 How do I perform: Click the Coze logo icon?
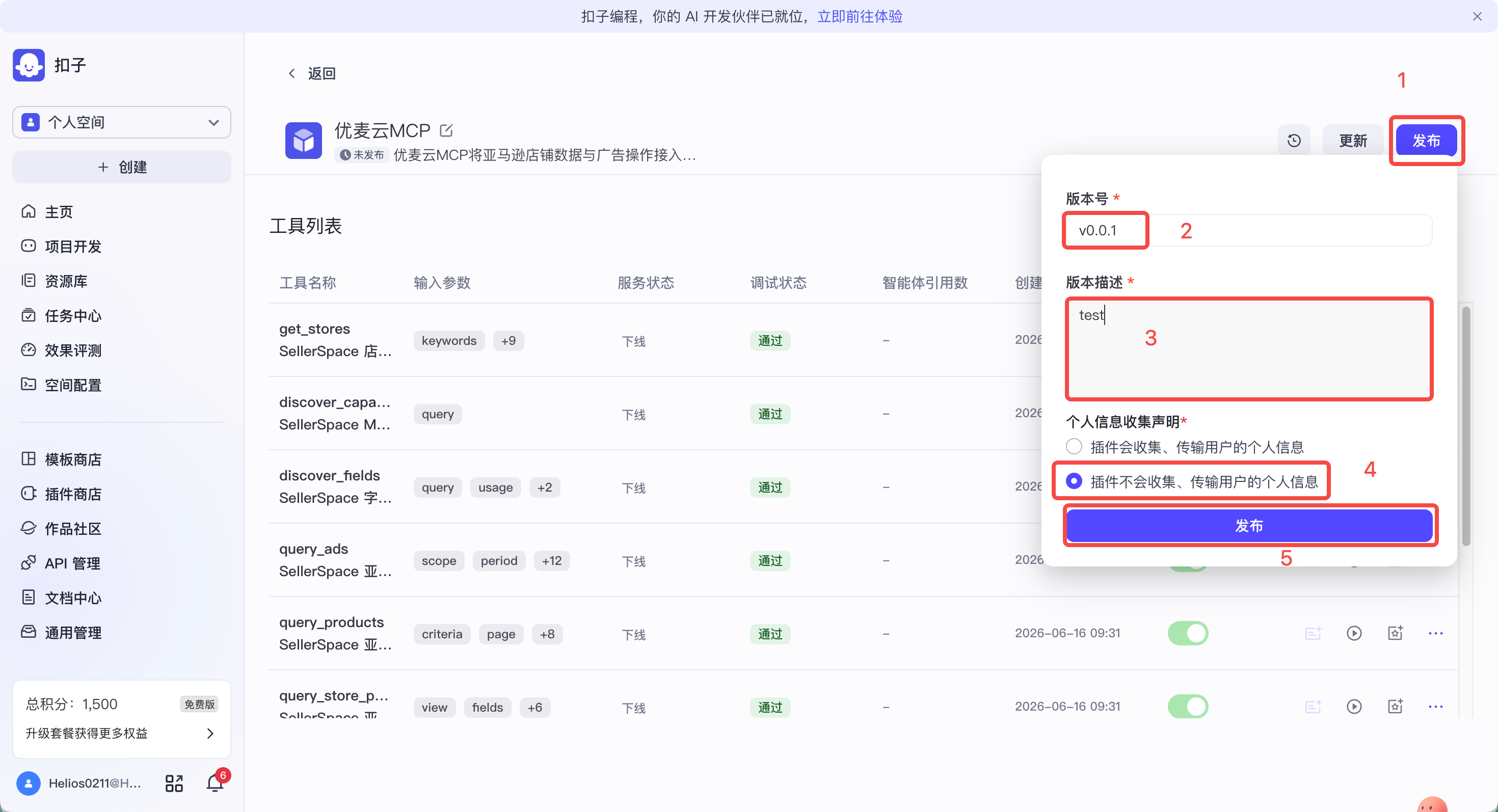pyautogui.click(x=29, y=65)
